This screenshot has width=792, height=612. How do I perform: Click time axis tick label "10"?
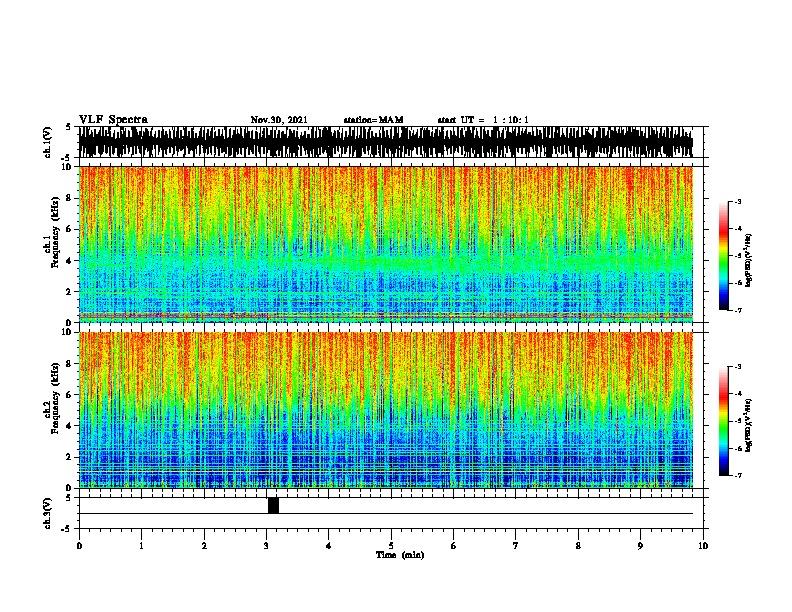click(703, 546)
